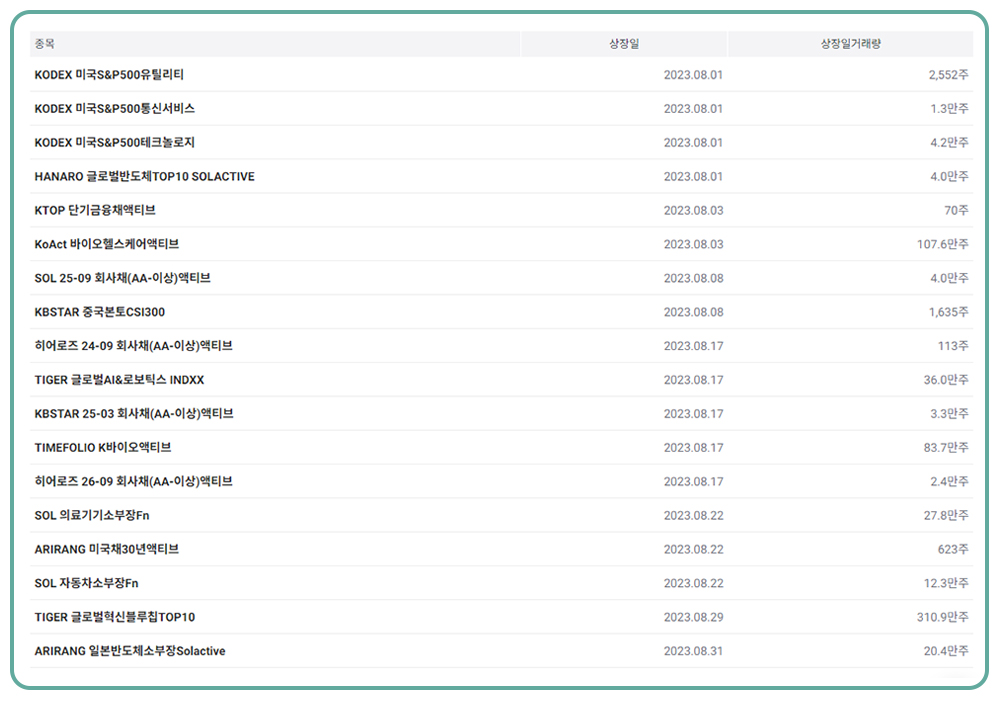
Task: Open KODEX 미국S&P500유틸리티 entry
Action: click(109, 75)
